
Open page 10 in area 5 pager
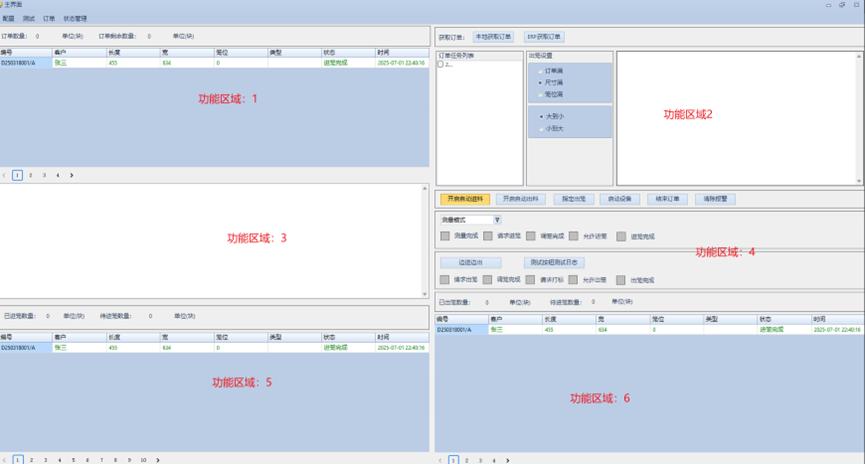(143, 460)
